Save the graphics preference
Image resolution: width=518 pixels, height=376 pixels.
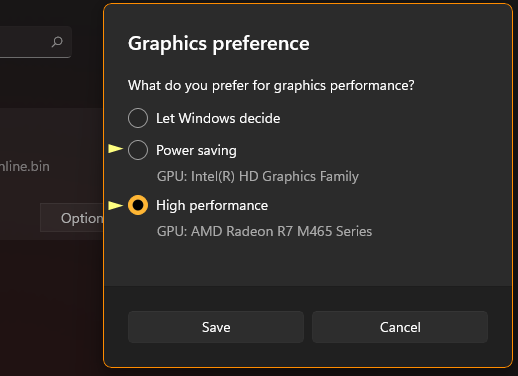click(x=216, y=327)
